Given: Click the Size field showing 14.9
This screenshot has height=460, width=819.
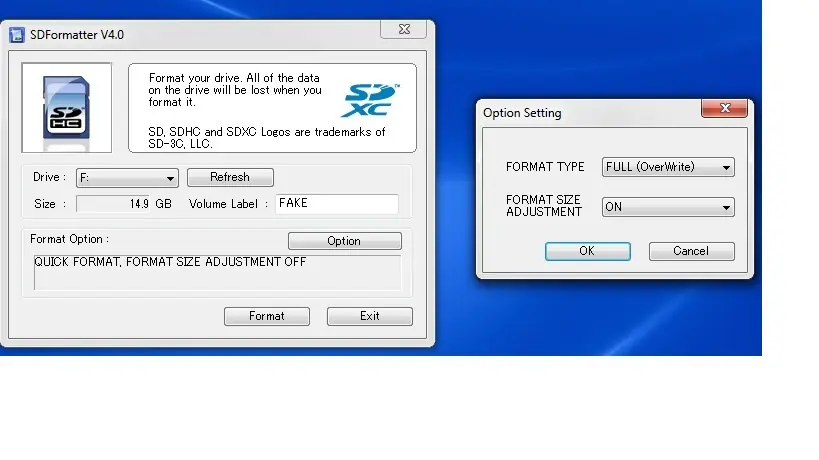Looking at the screenshot, I should (x=113, y=204).
